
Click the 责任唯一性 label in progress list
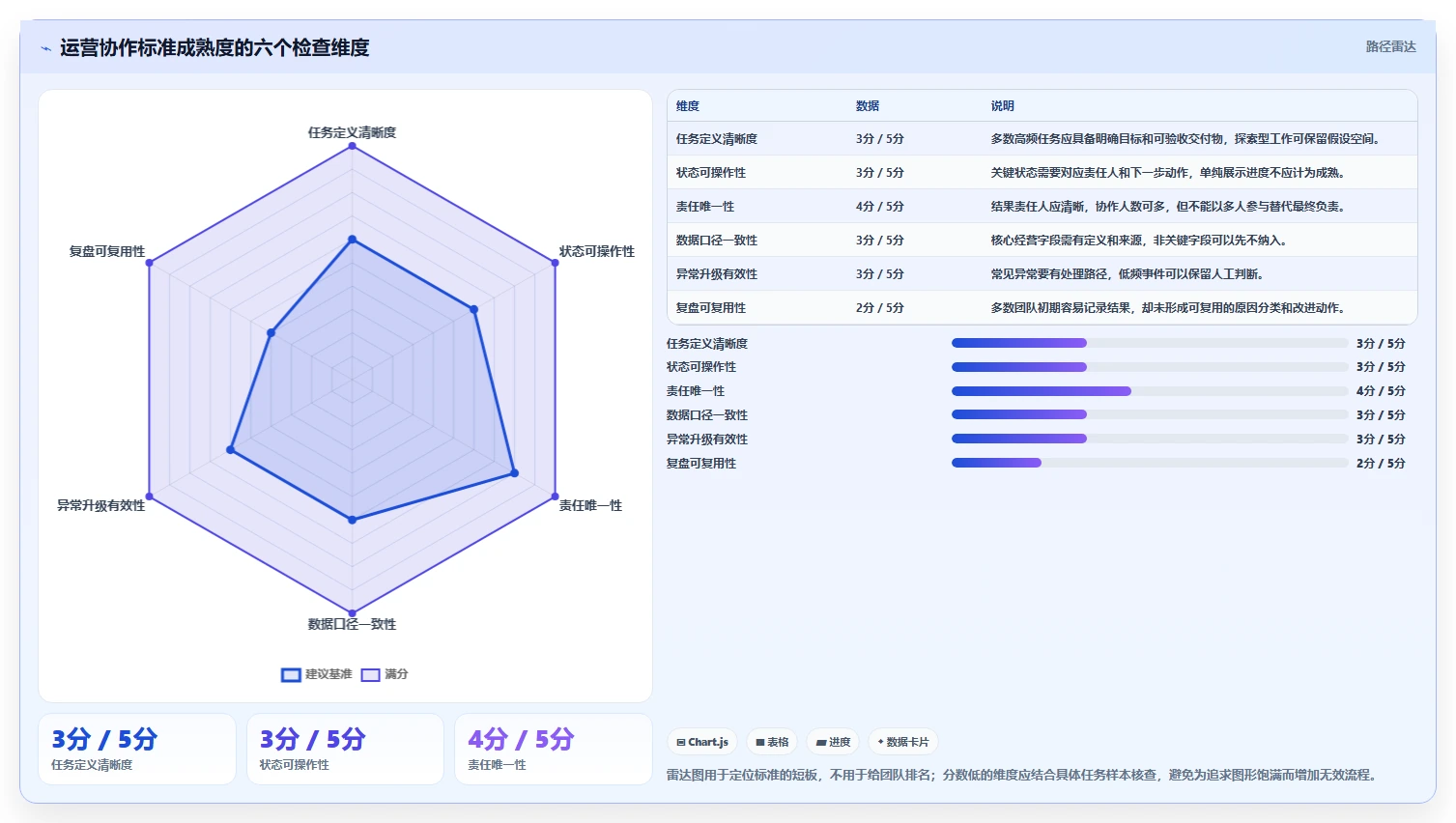pos(696,391)
